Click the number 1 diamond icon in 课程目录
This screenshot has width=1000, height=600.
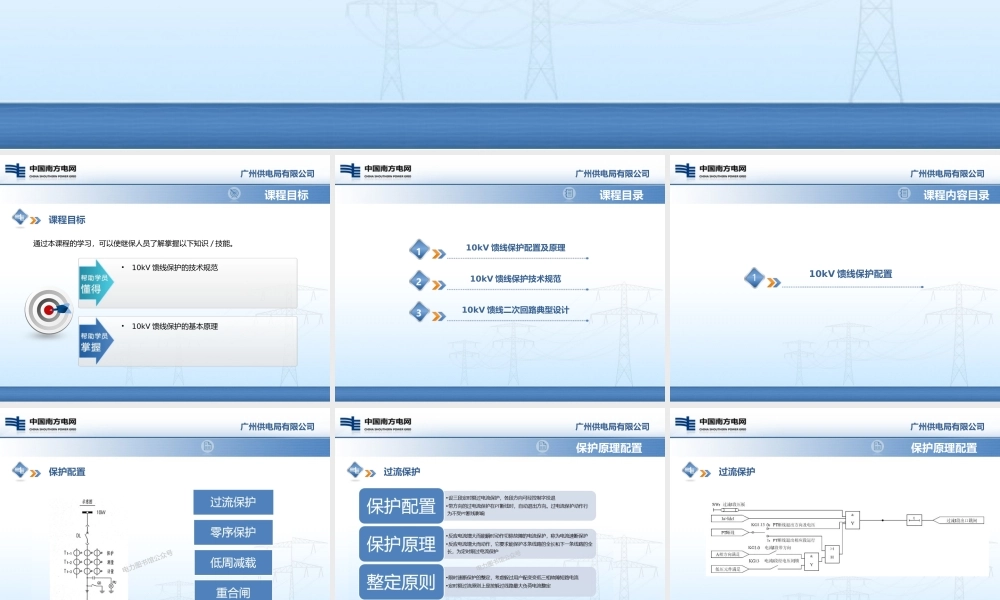pos(420,251)
